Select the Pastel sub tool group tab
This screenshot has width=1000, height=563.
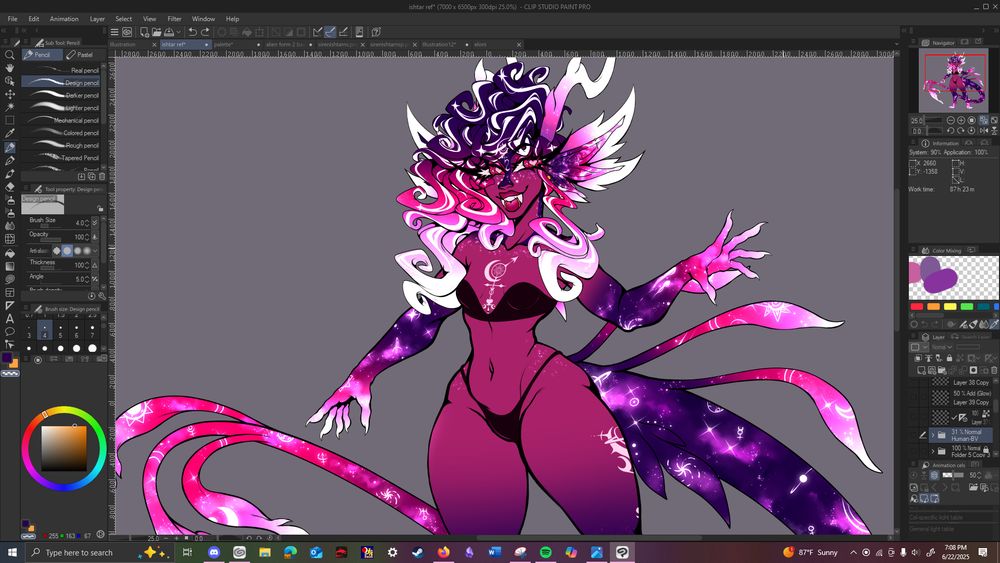84,55
